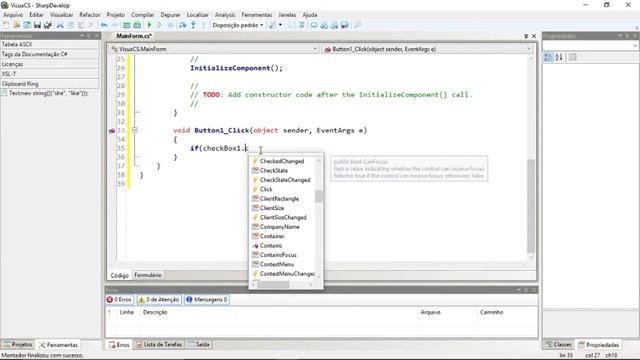The width and height of the screenshot is (640, 360).
Task: Open the Compilar menu
Action: (142, 15)
